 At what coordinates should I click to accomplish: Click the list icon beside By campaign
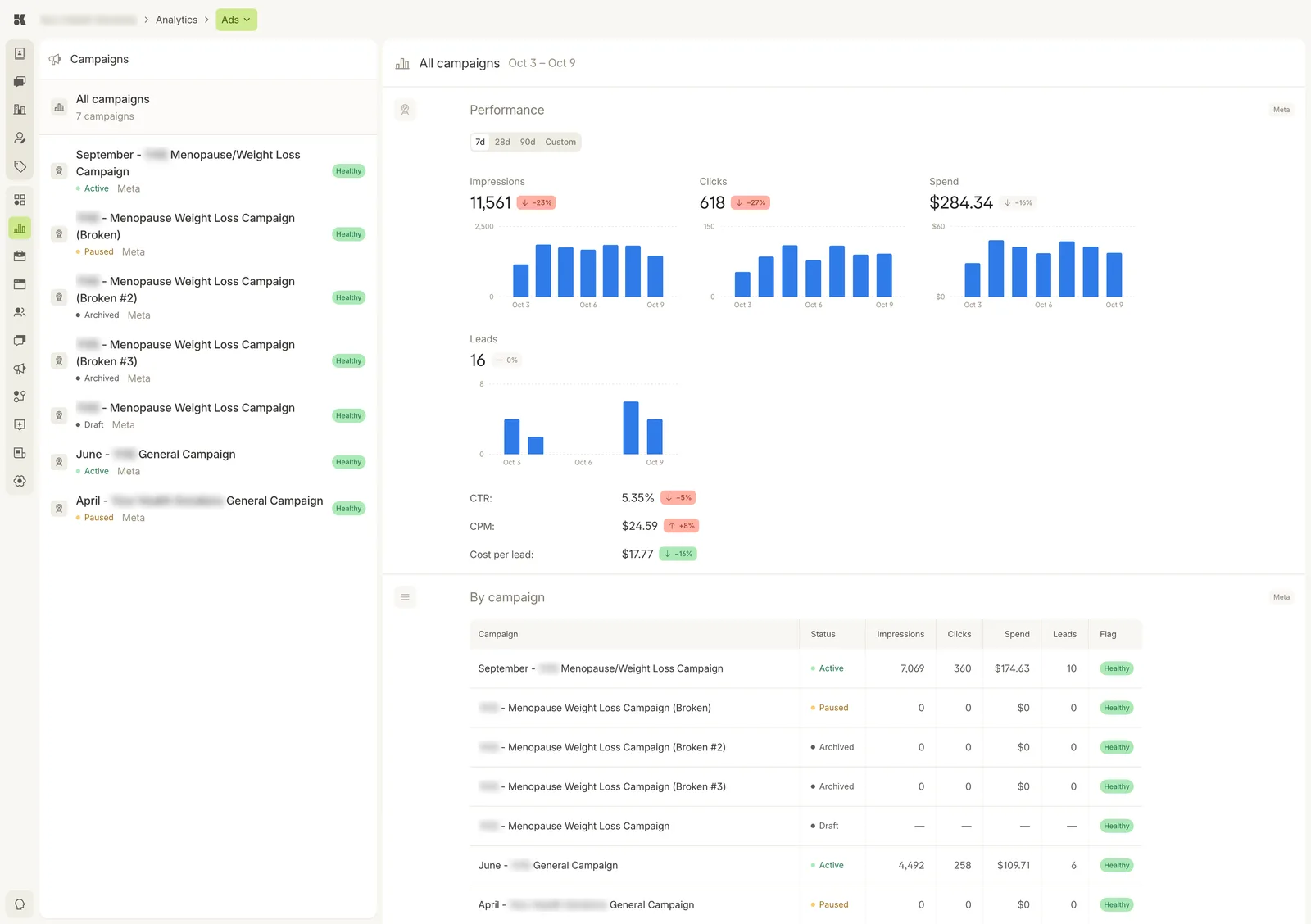pyautogui.click(x=405, y=597)
